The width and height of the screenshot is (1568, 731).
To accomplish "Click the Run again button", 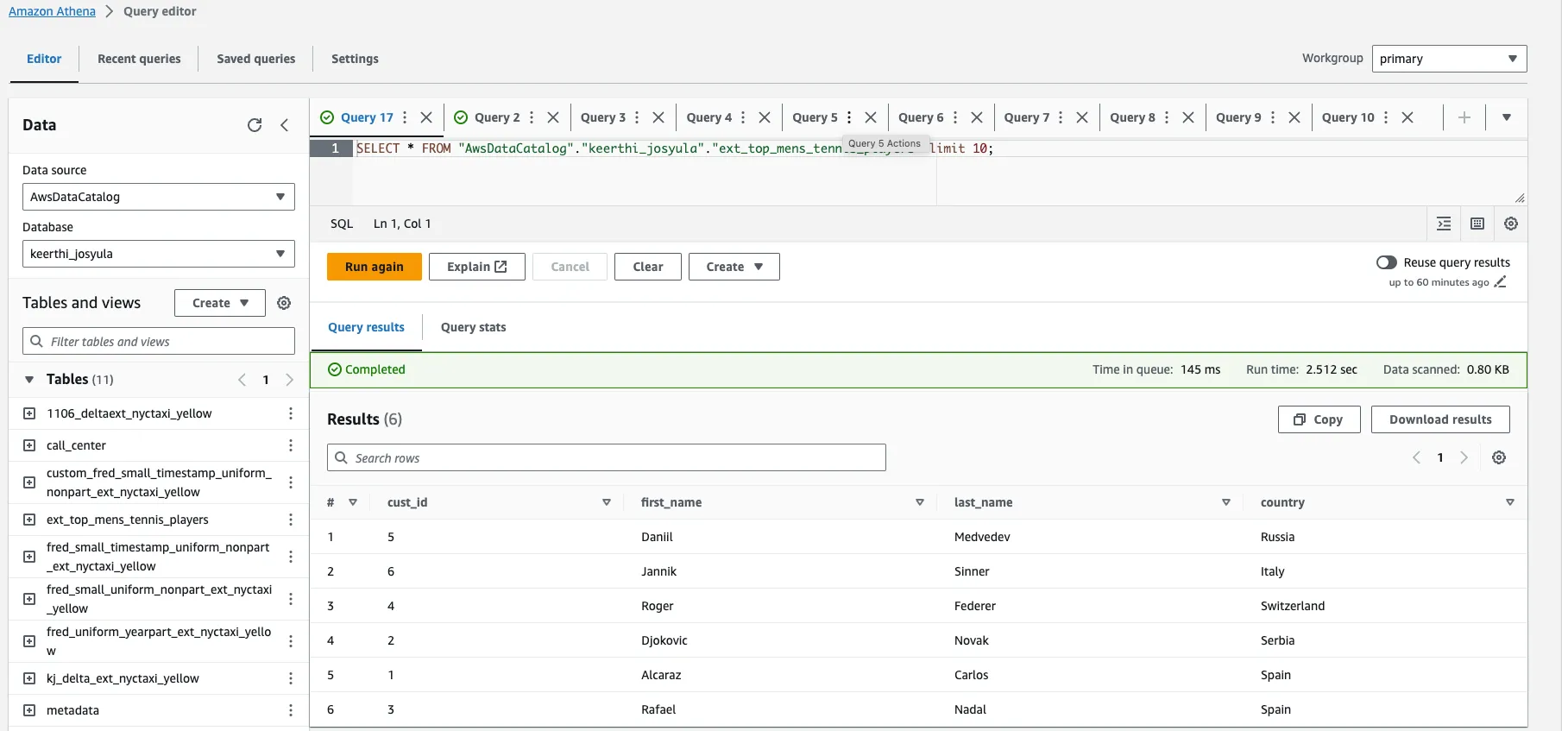I will click(374, 267).
